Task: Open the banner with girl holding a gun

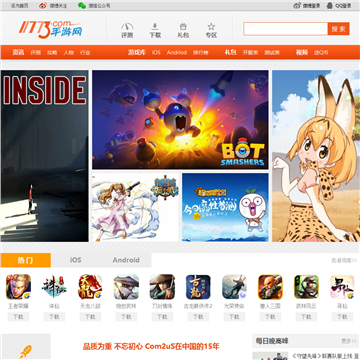Action: tap(135, 207)
